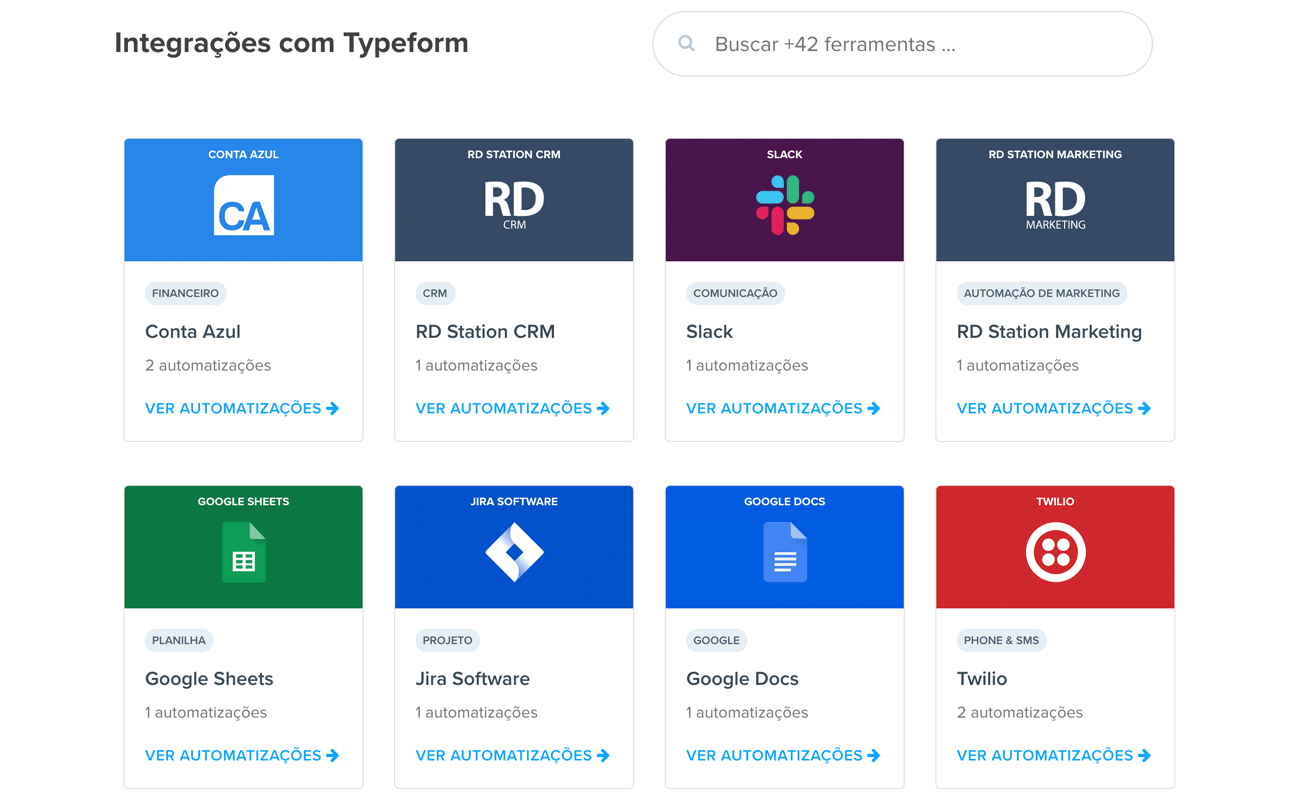Open Ver Automatizações link for RD Station CRM
This screenshot has width=1300, height=812.
[513, 408]
